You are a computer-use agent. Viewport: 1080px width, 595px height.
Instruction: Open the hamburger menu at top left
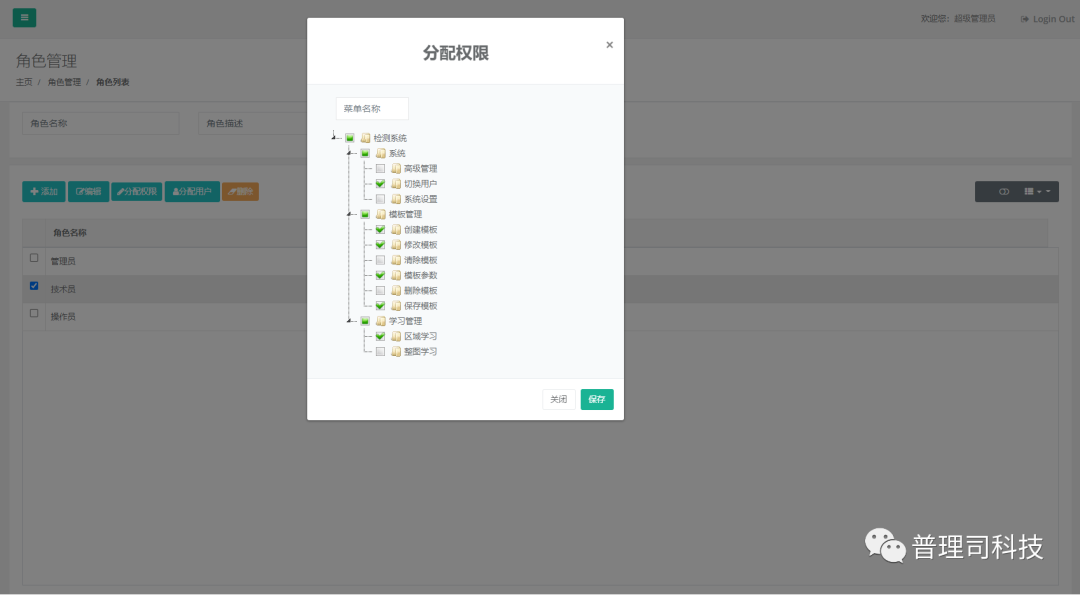[24, 17]
